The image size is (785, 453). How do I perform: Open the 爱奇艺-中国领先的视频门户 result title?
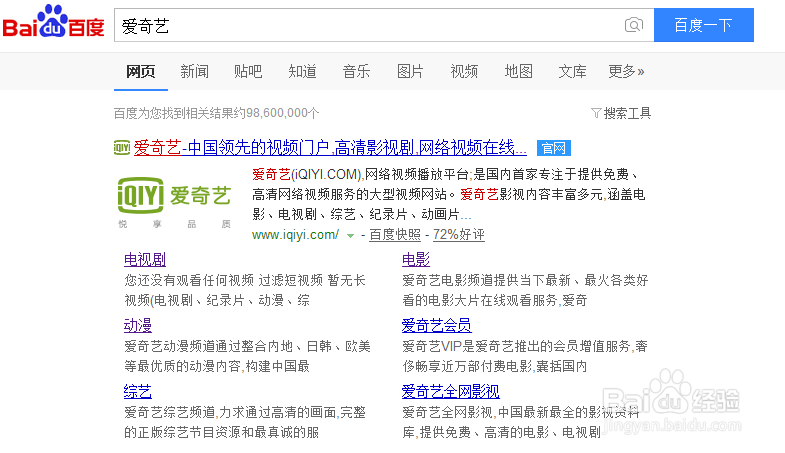[x=330, y=148]
